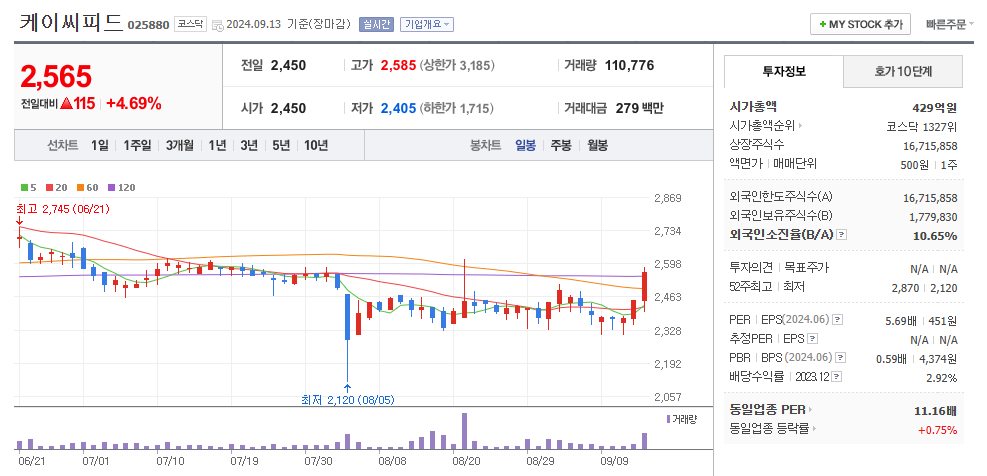The image size is (987, 476).
Task: Click the green 5-day moving average swatch
Action: 24,188
